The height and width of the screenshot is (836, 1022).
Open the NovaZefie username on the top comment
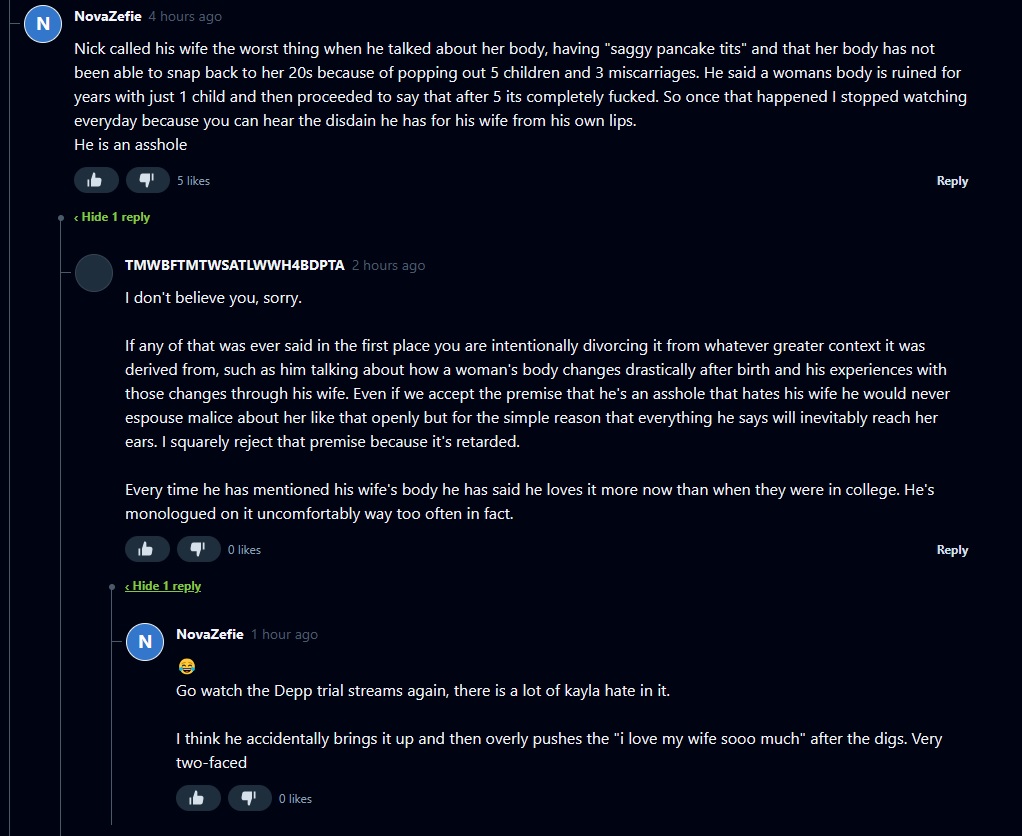[x=108, y=16]
